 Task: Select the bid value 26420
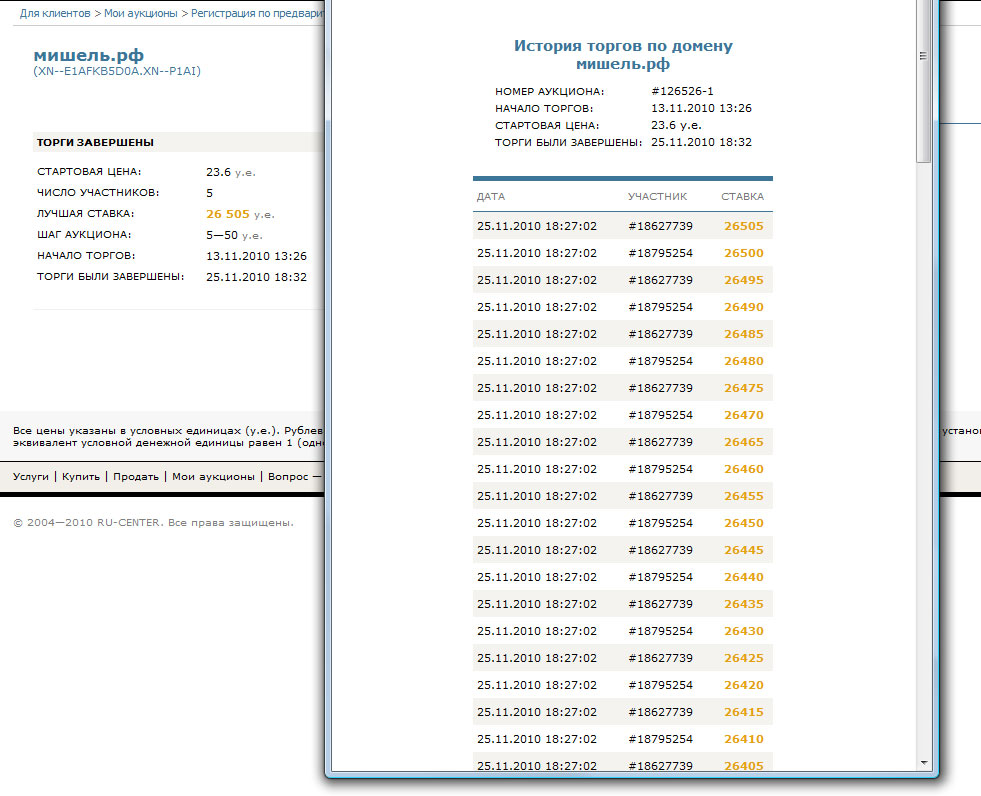tap(744, 685)
